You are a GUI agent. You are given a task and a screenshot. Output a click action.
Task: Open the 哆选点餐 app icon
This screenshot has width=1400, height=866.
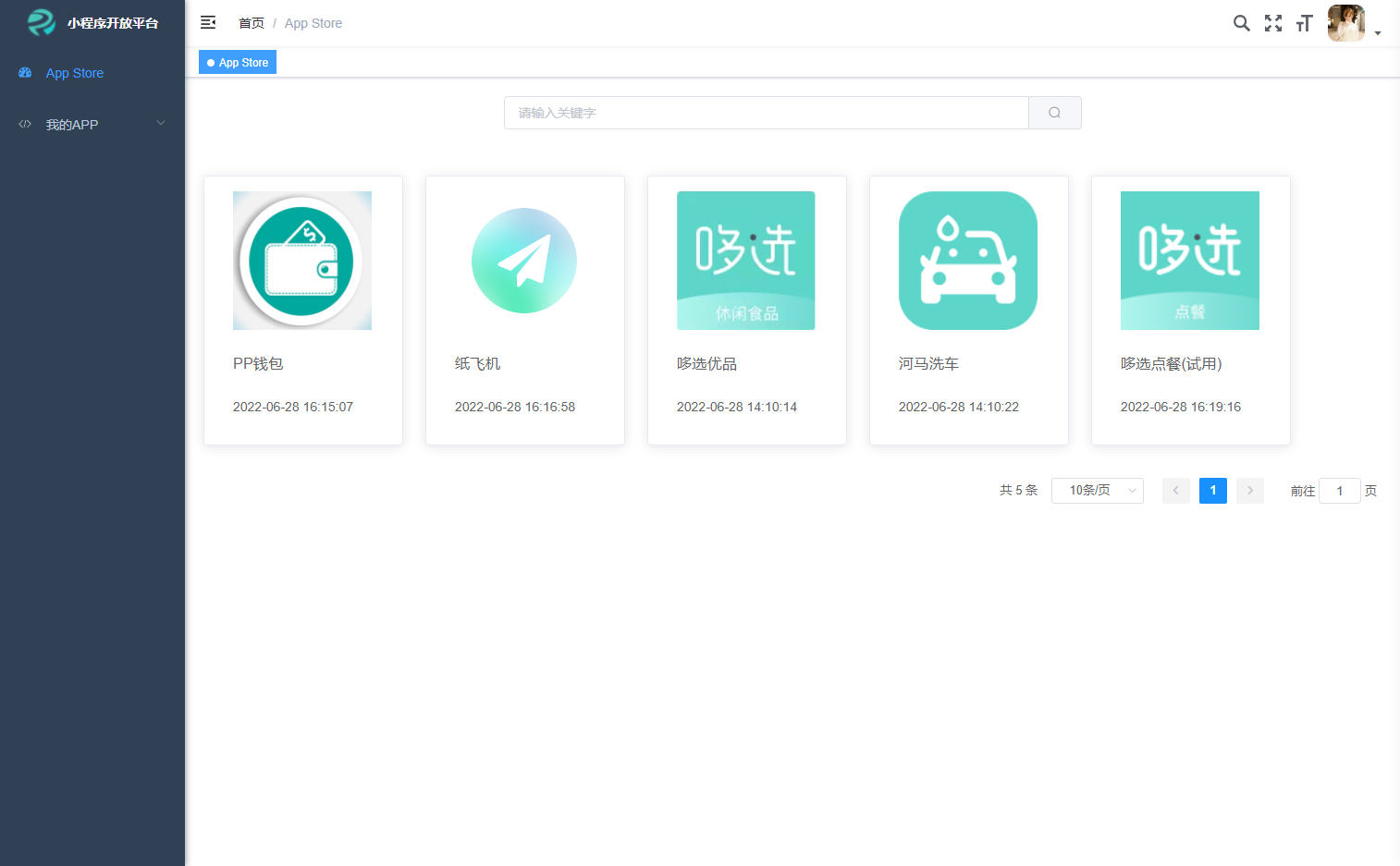point(1190,261)
